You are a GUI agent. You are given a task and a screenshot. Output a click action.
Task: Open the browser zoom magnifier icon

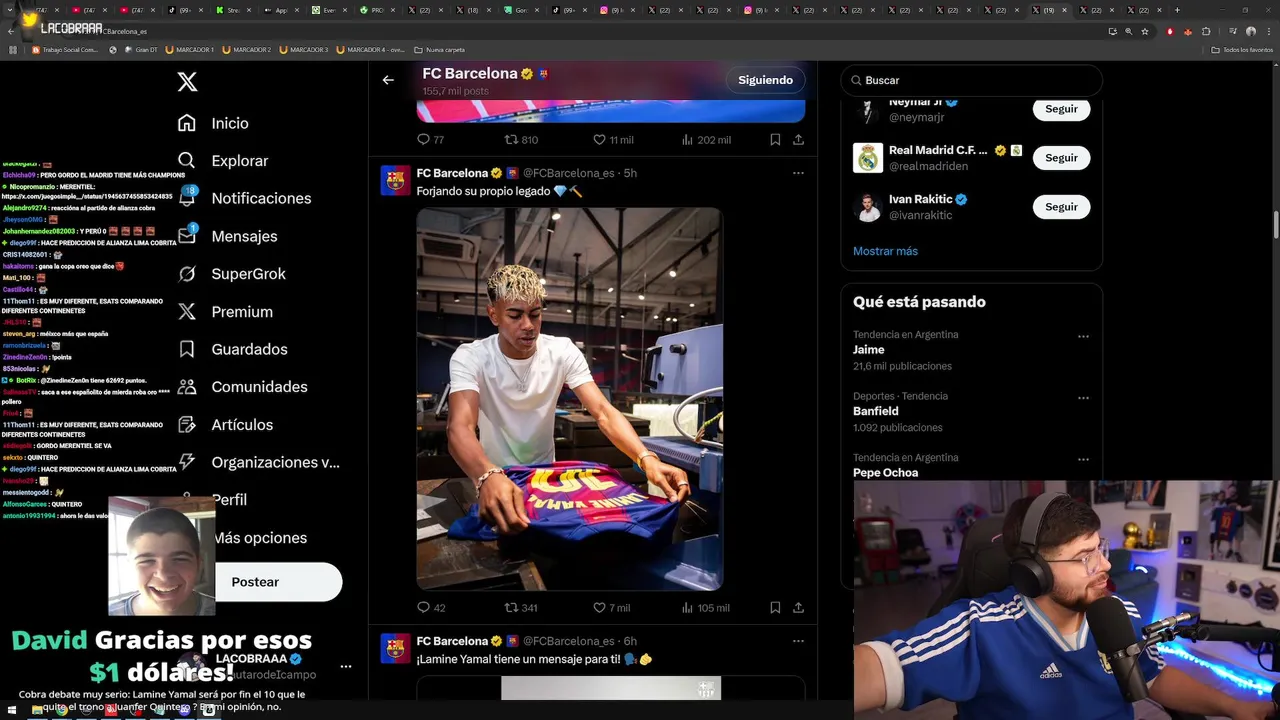pyautogui.click(x=1129, y=31)
